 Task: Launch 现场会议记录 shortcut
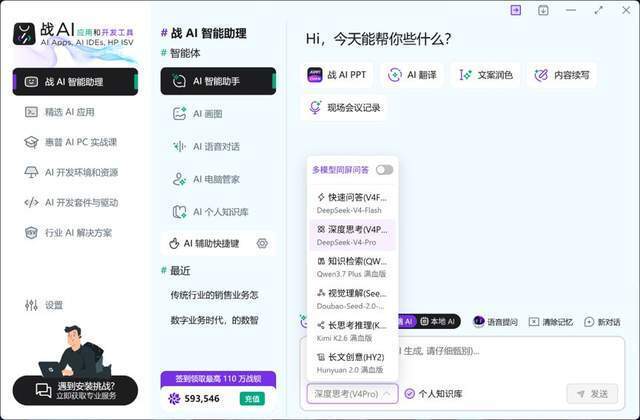(x=344, y=108)
